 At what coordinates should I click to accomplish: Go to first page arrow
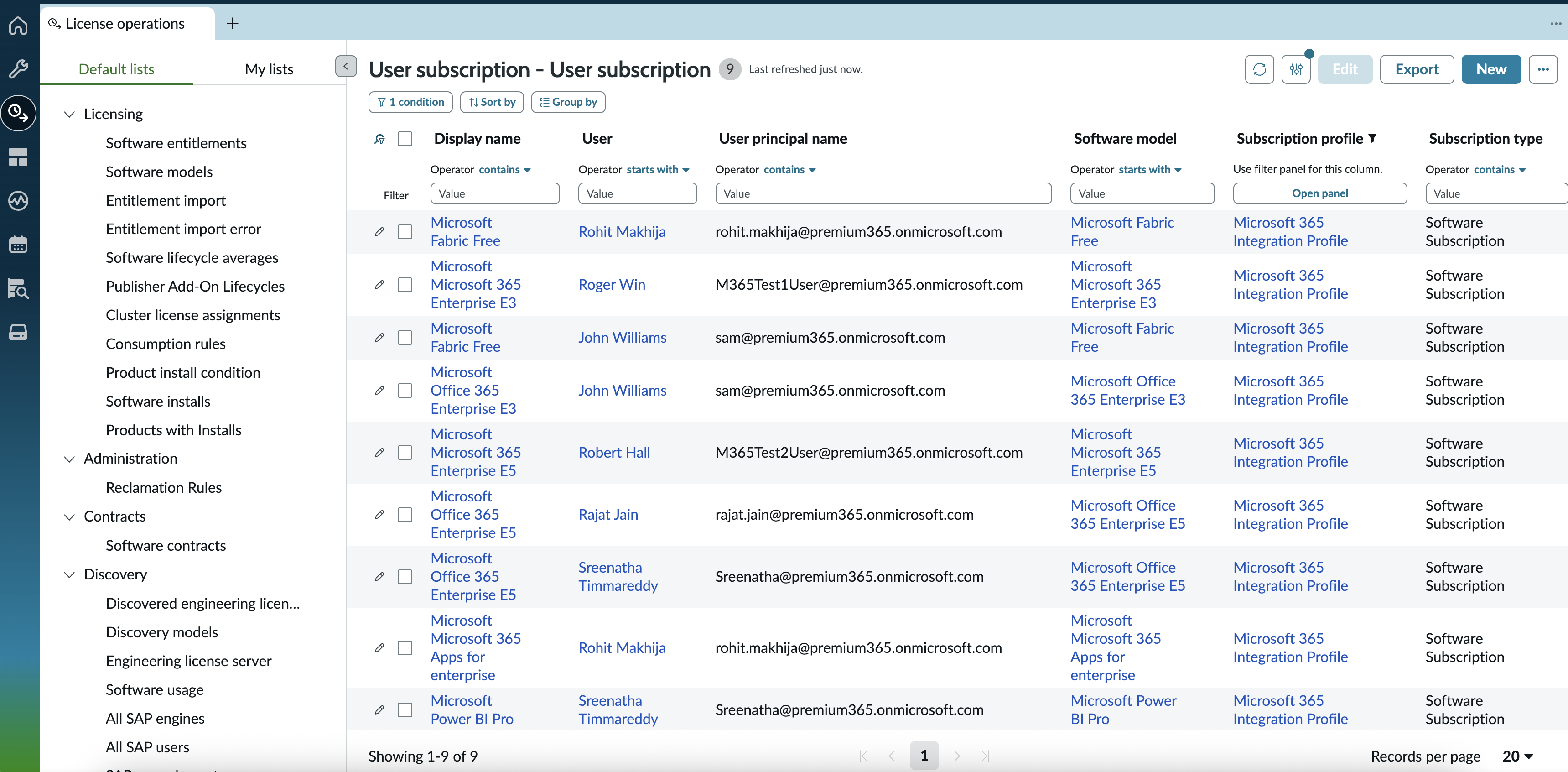pos(866,756)
